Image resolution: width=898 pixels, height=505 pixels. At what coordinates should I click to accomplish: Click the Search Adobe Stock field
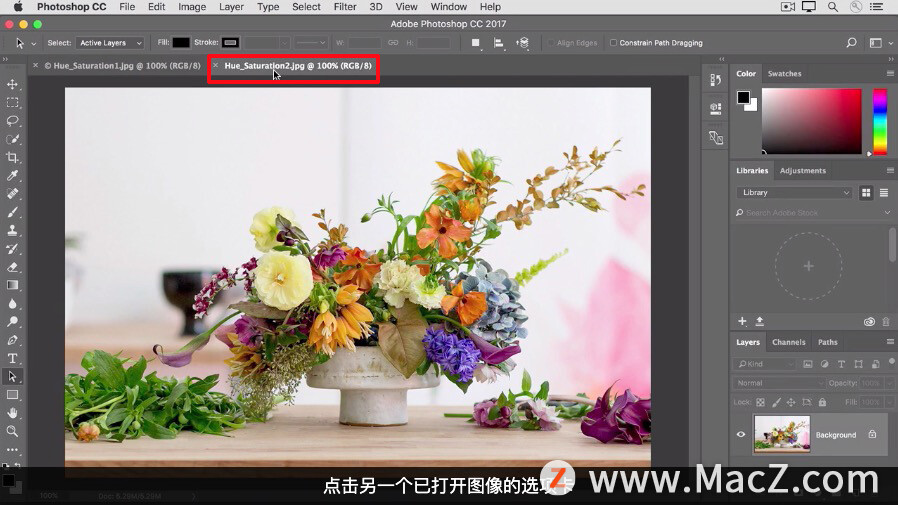point(809,213)
